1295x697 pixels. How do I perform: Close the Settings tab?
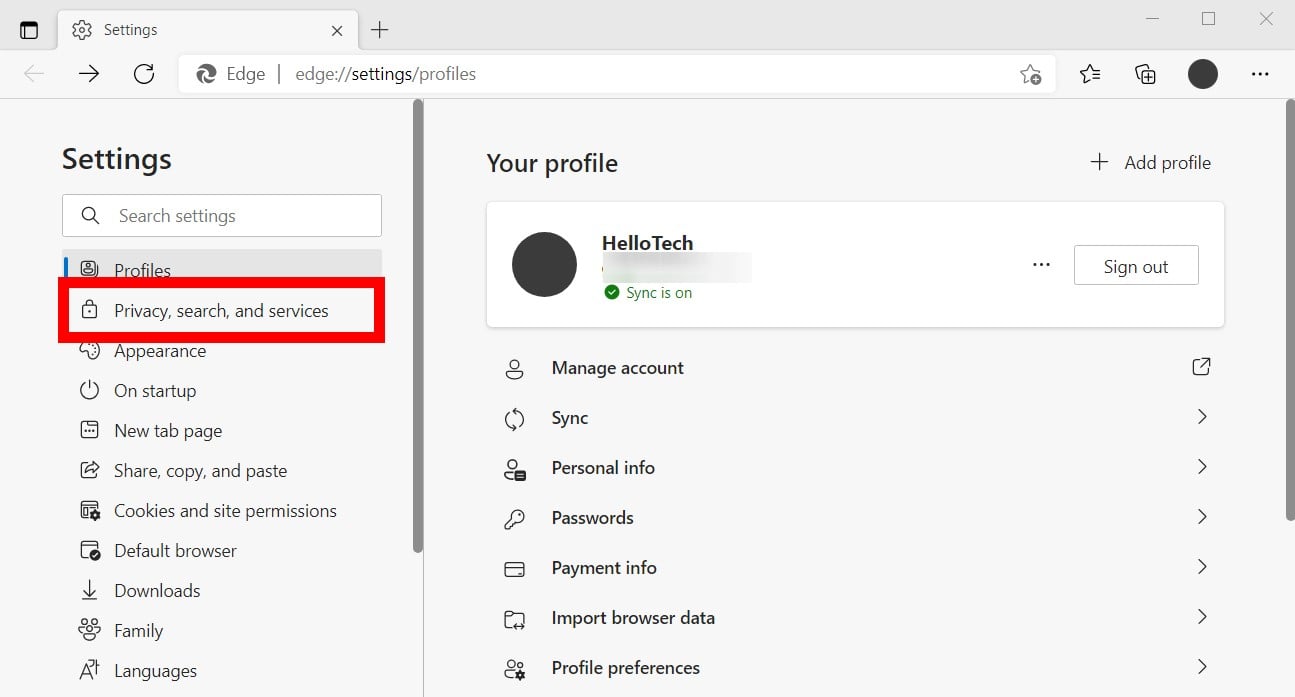coord(337,30)
